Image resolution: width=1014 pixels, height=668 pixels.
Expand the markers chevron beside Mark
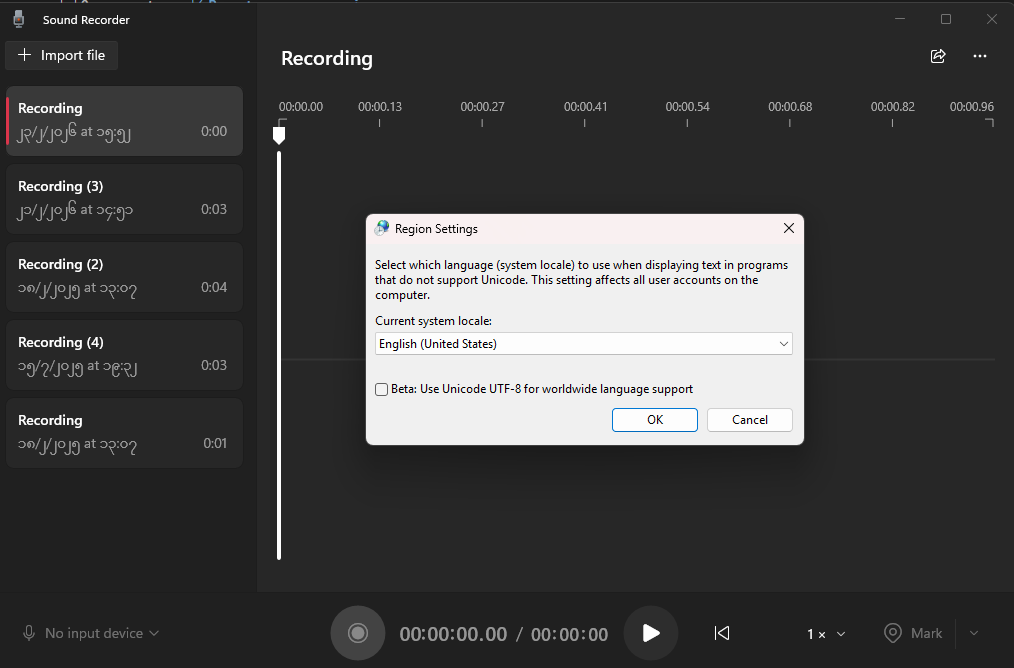click(974, 633)
